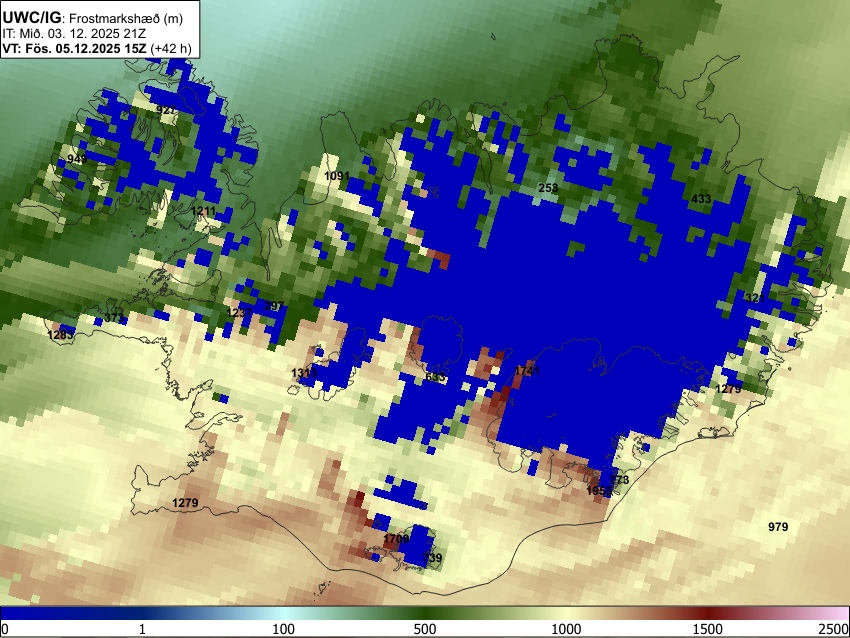The width and height of the screenshot is (850, 638).
Task: Click the valid time line 'VT: Fös. 05.12.2025 15Z'
Action: click(74, 48)
